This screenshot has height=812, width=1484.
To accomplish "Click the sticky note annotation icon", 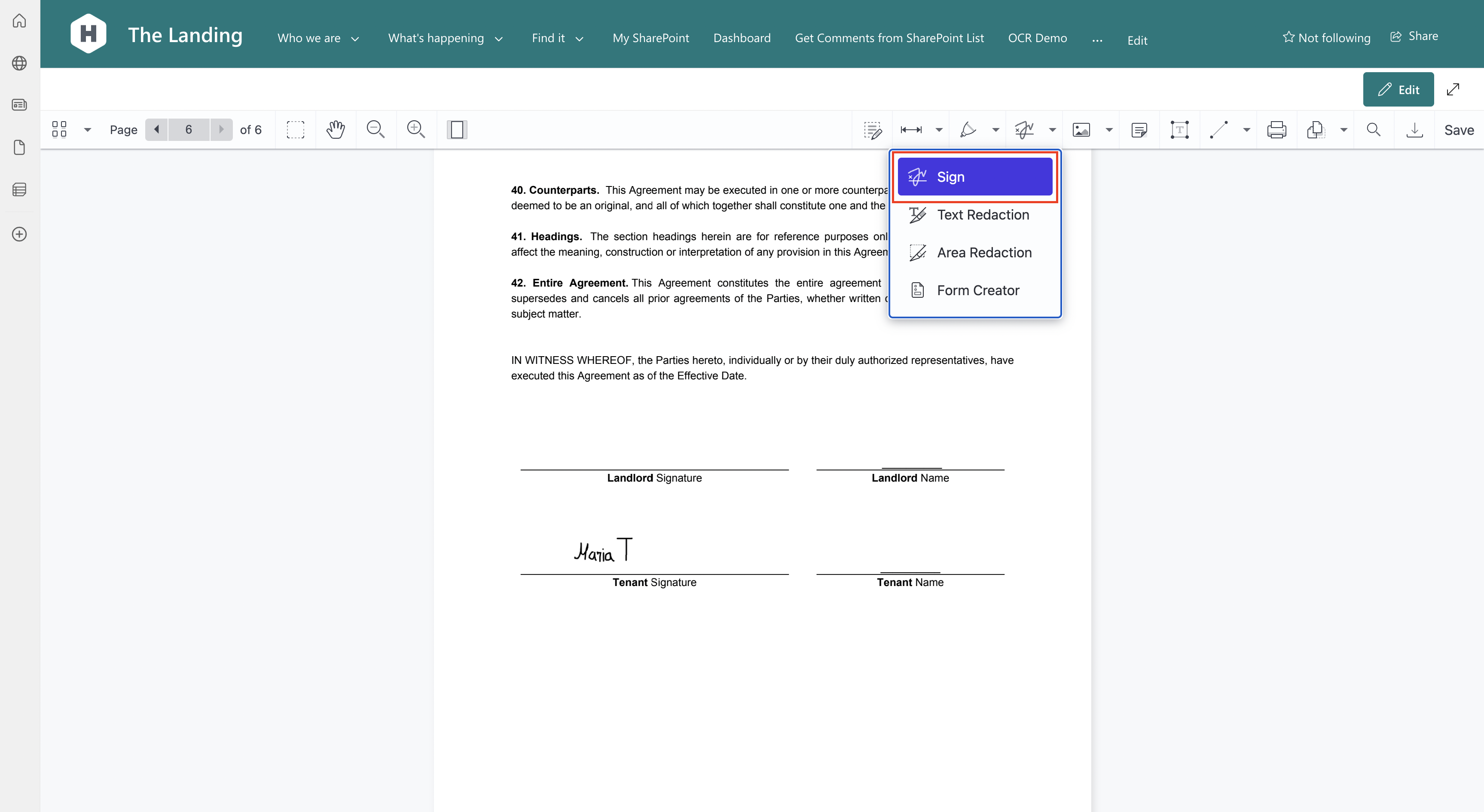I will (x=1139, y=129).
